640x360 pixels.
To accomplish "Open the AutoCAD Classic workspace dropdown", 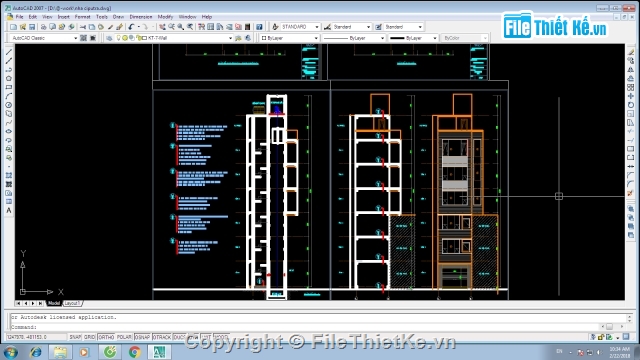I will pos(75,38).
